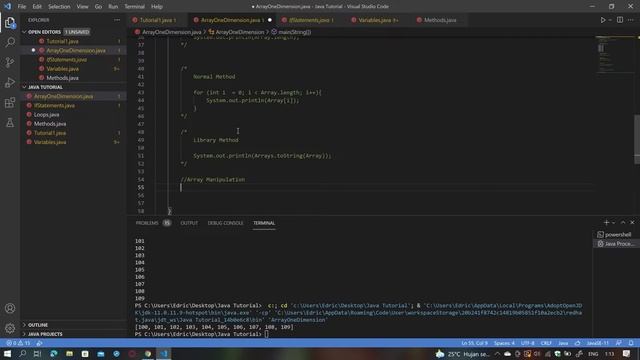The image size is (640, 360).
Task: Open Source Control view
Action: pyautogui.click(x=10, y=62)
